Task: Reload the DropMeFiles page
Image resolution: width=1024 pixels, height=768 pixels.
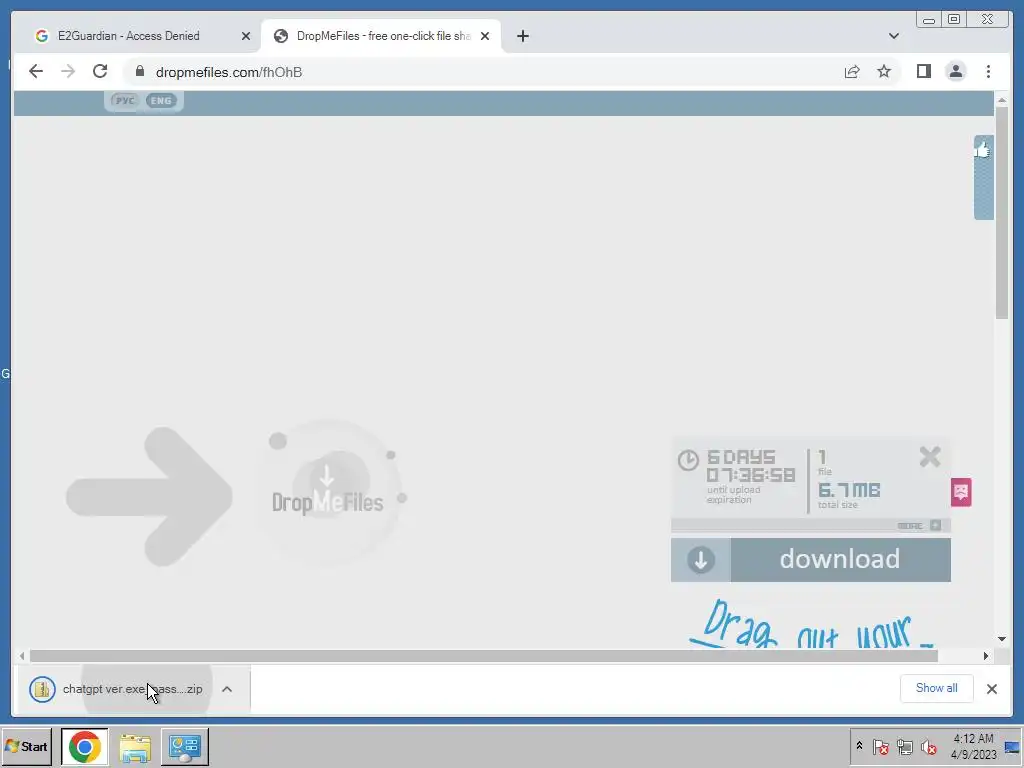Action: 100,71
